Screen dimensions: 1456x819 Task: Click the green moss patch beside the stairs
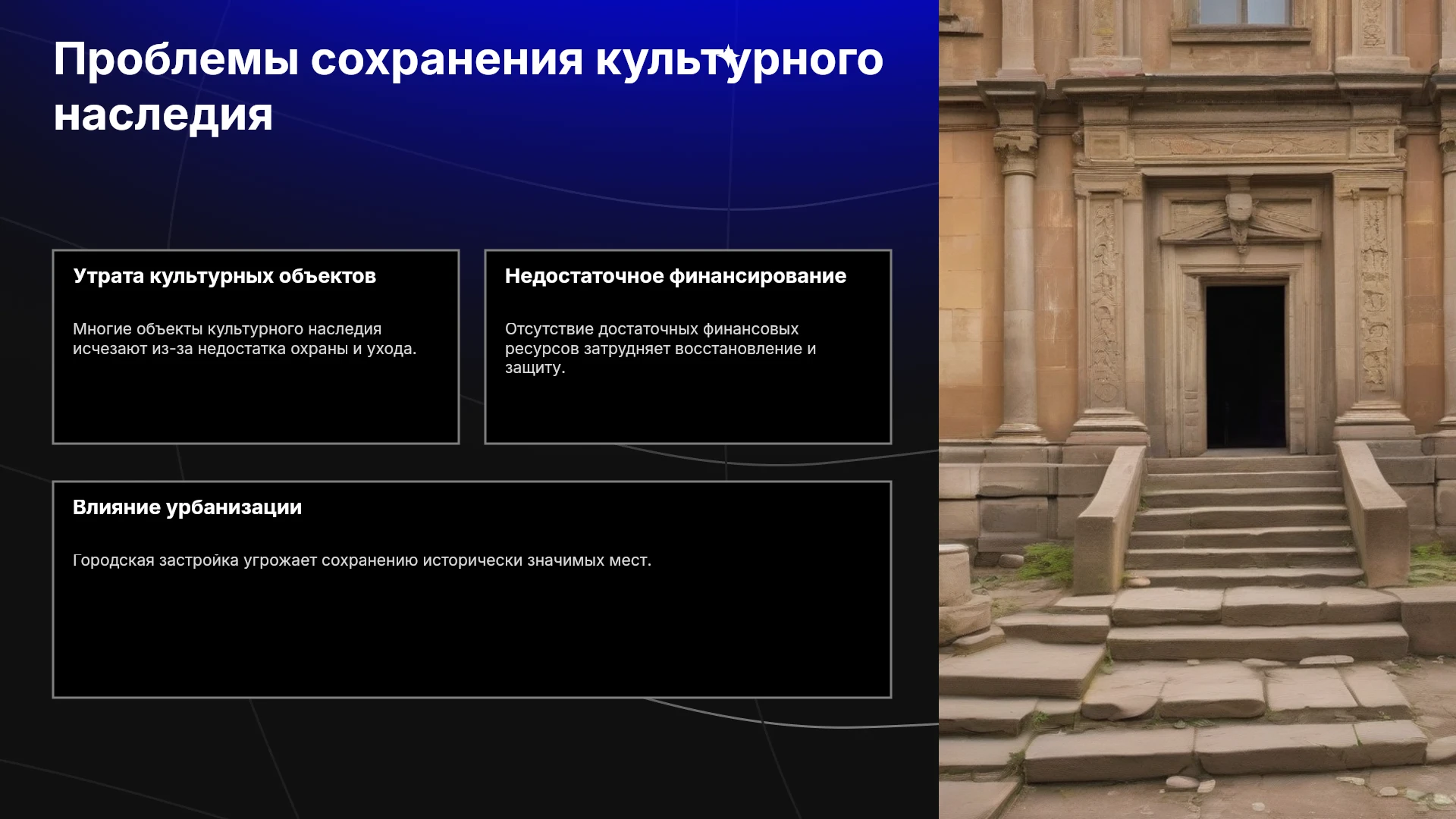[x=1046, y=563]
